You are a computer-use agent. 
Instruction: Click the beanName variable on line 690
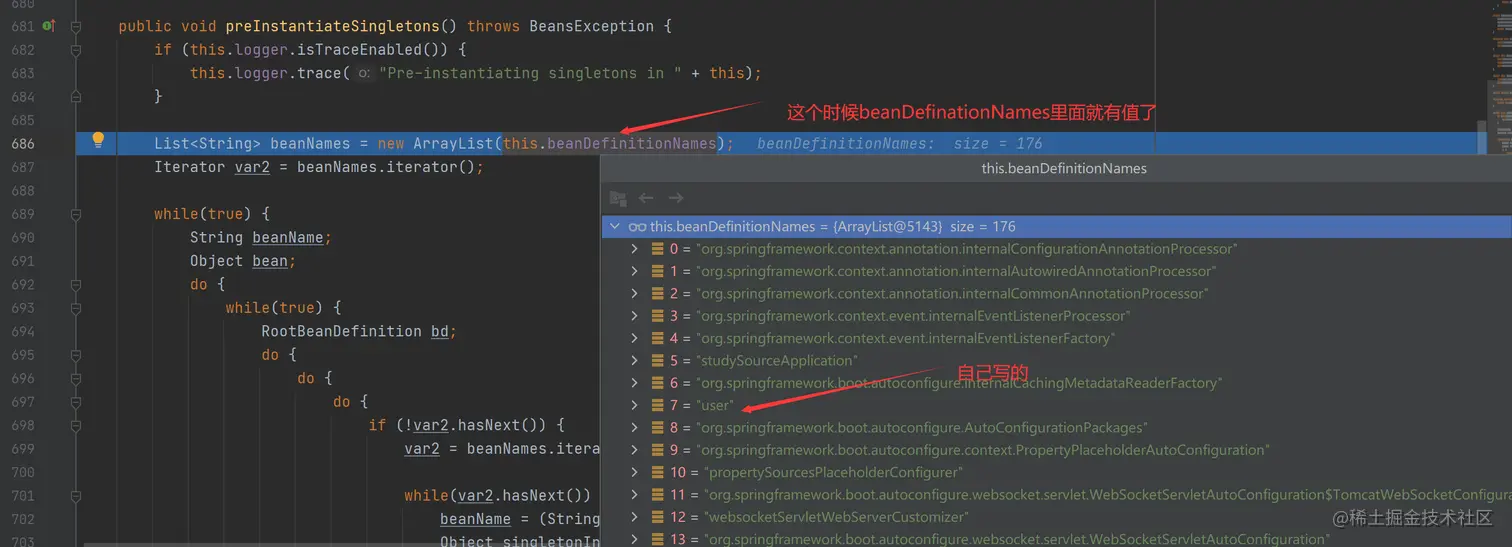pos(288,237)
